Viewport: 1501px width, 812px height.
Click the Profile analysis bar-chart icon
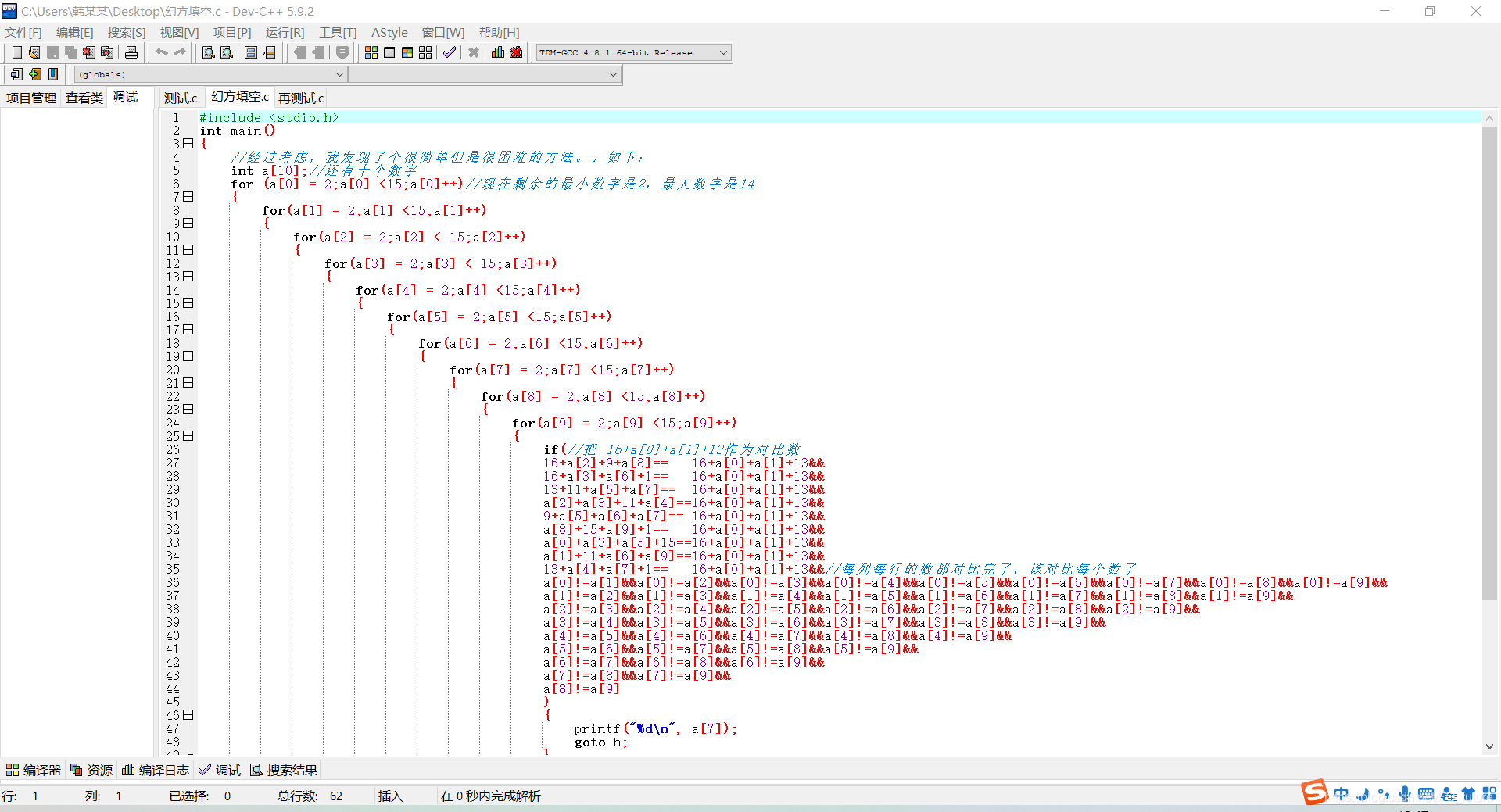[x=498, y=52]
